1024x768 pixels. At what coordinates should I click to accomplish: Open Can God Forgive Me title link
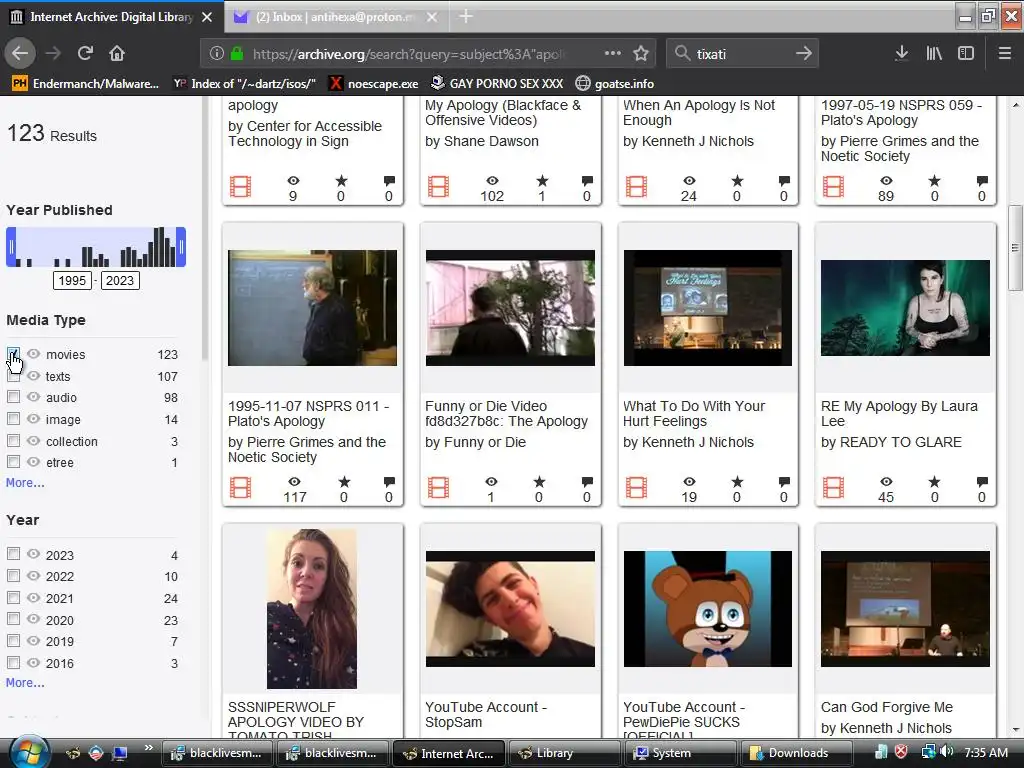[886, 707]
